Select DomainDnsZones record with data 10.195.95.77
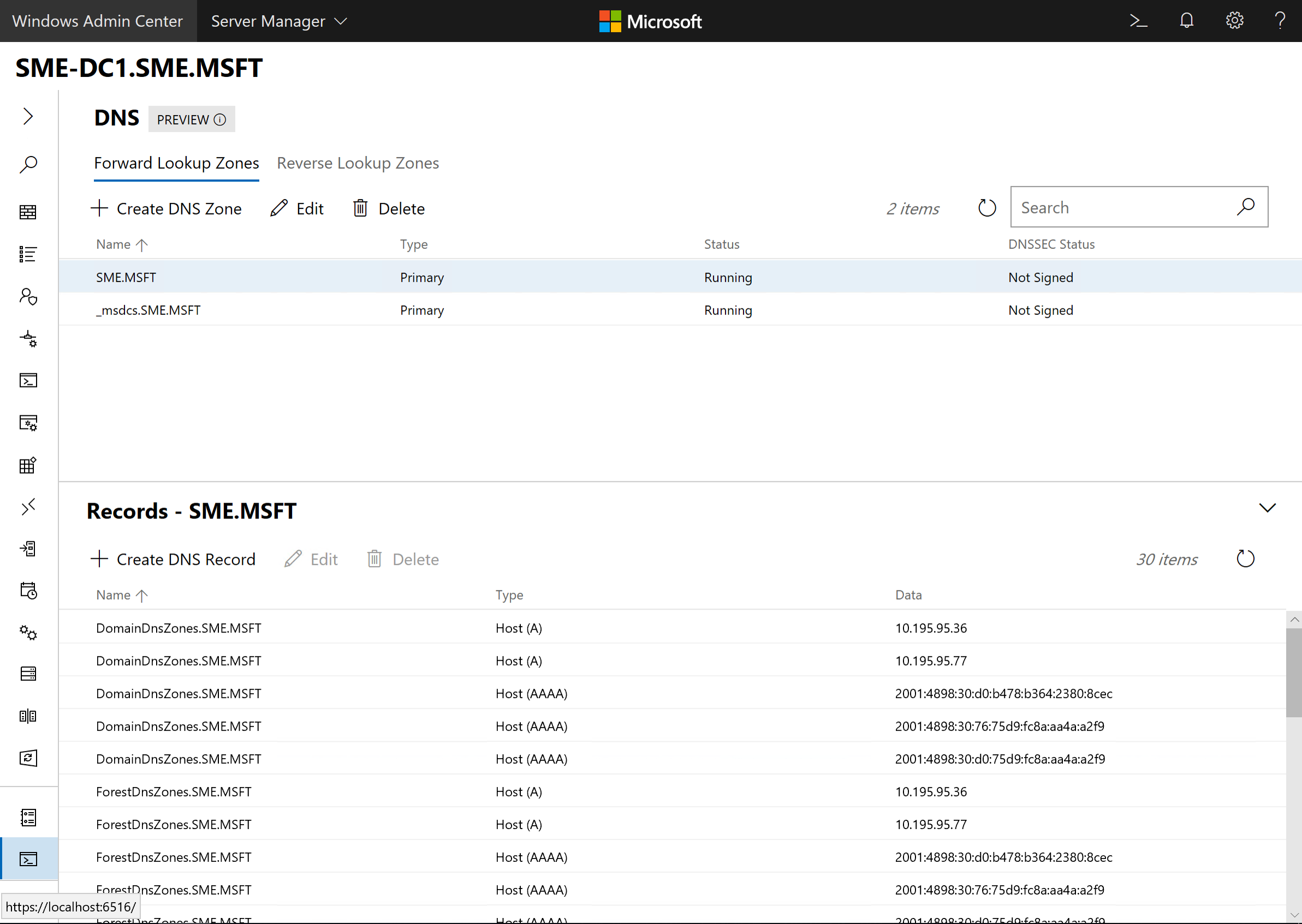Viewport: 1302px width, 924px height. click(x=672, y=660)
